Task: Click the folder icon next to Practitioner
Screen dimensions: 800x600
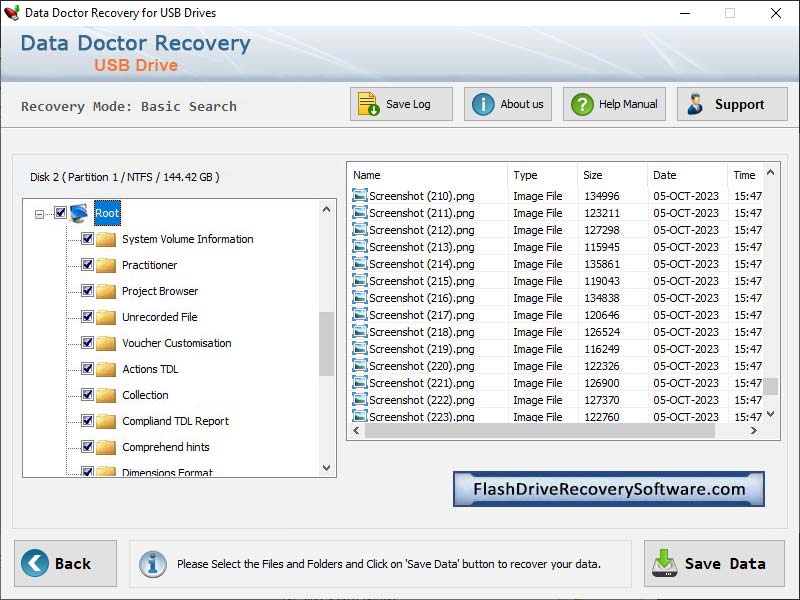Action: [106, 265]
